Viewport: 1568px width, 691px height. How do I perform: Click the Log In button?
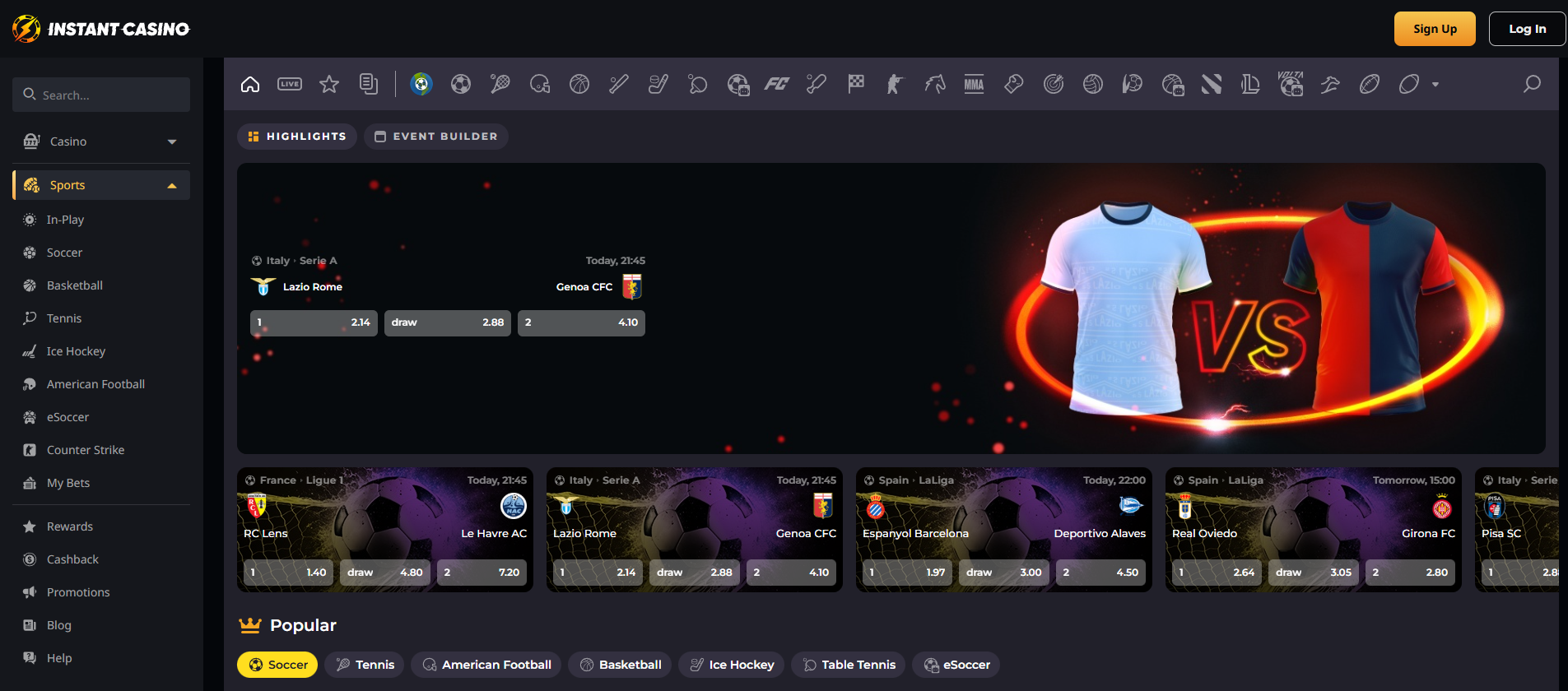pyautogui.click(x=1527, y=29)
